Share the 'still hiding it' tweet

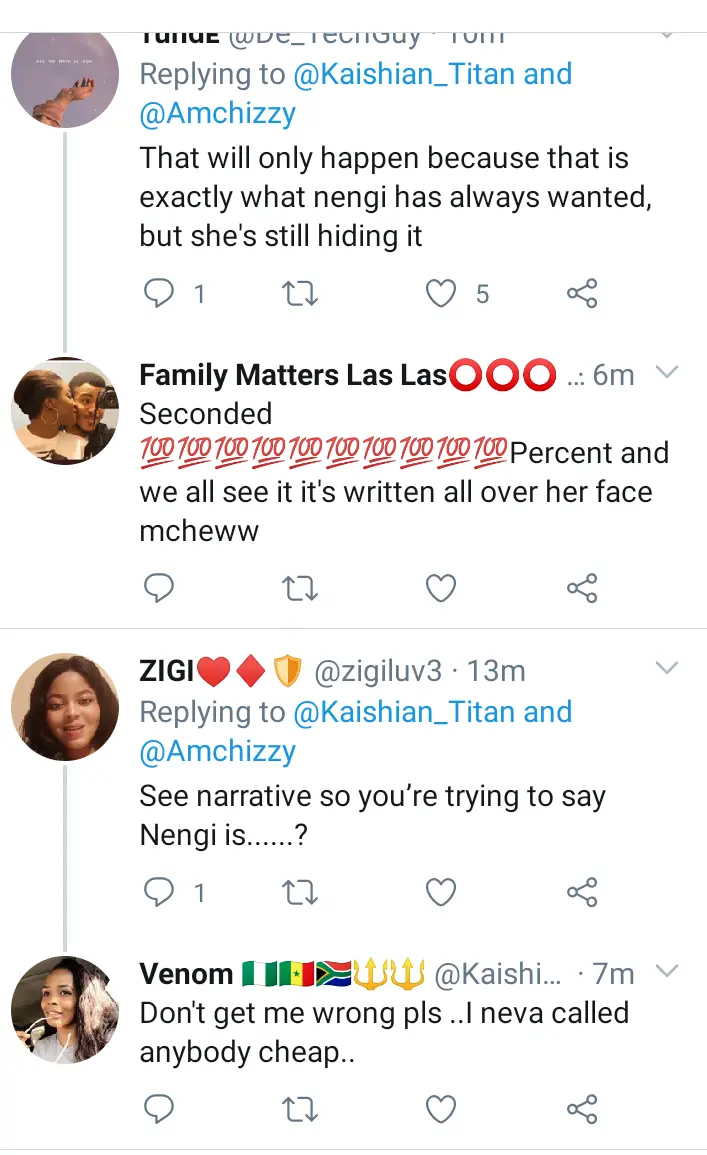[582, 293]
